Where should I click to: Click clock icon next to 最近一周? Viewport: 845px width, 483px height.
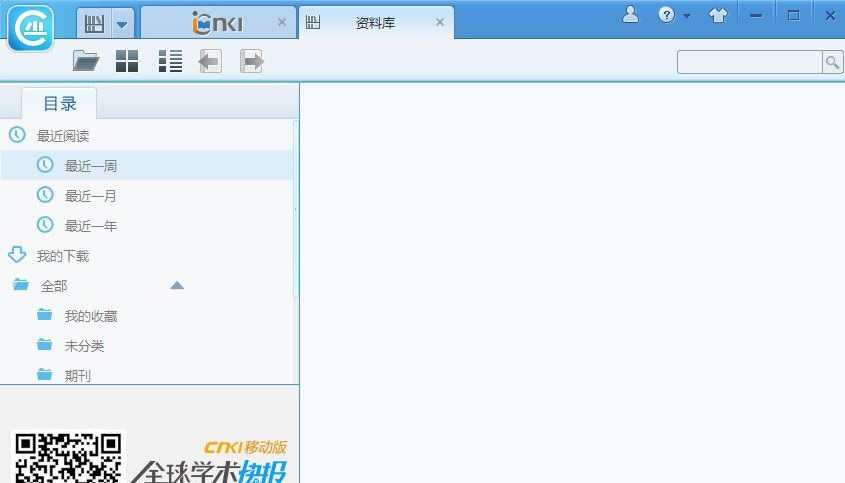pyautogui.click(x=45, y=165)
